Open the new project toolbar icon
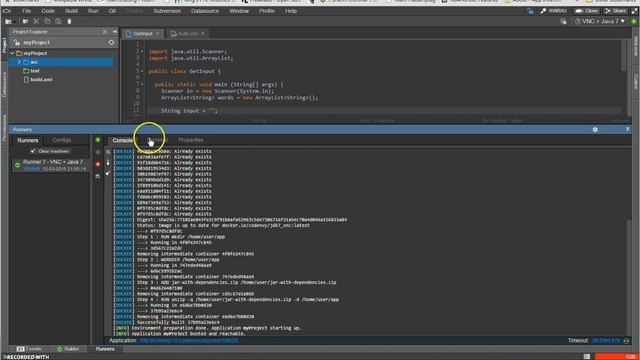This screenshot has width=640, height=360. pos(9,21)
